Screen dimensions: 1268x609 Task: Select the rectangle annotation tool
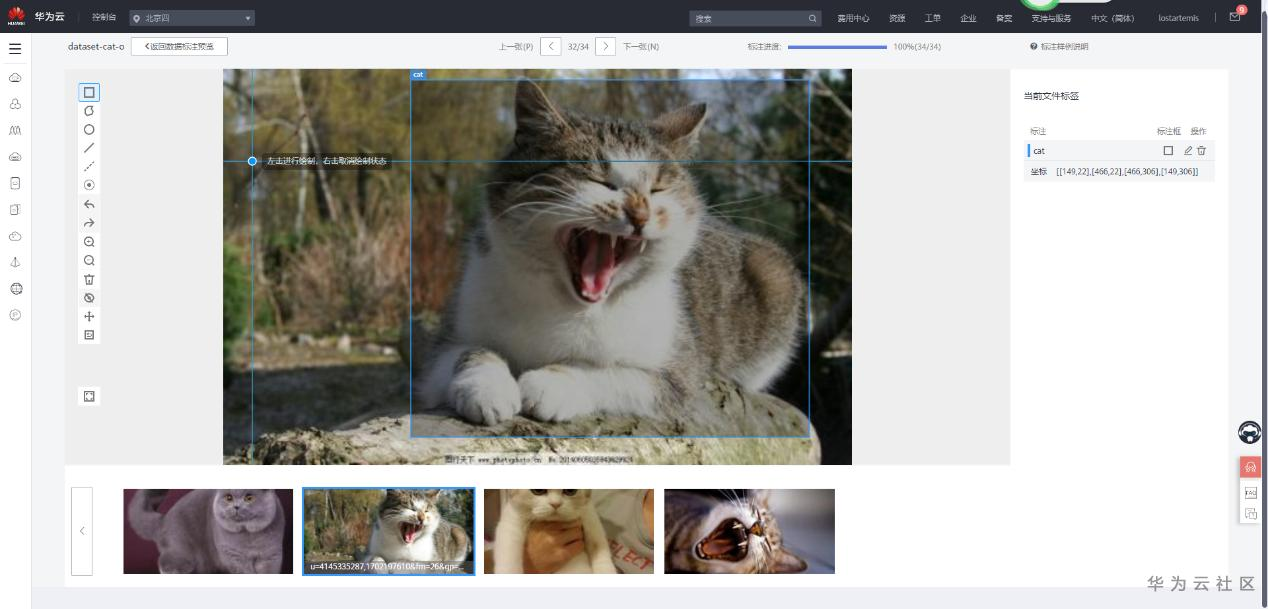tap(89, 92)
